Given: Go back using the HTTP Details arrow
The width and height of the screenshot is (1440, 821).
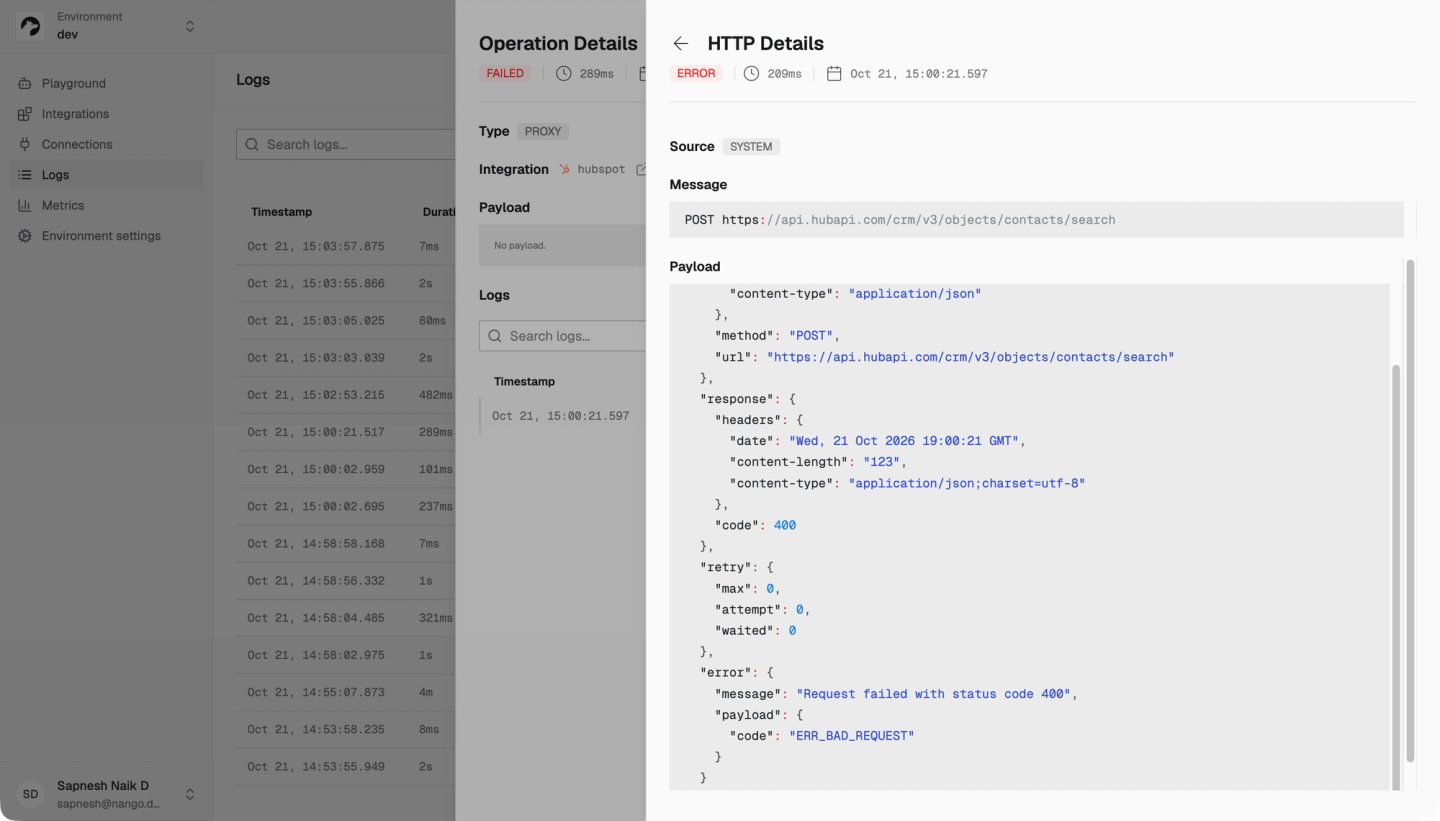Looking at the screenshot, I should [x=681, y=44].
